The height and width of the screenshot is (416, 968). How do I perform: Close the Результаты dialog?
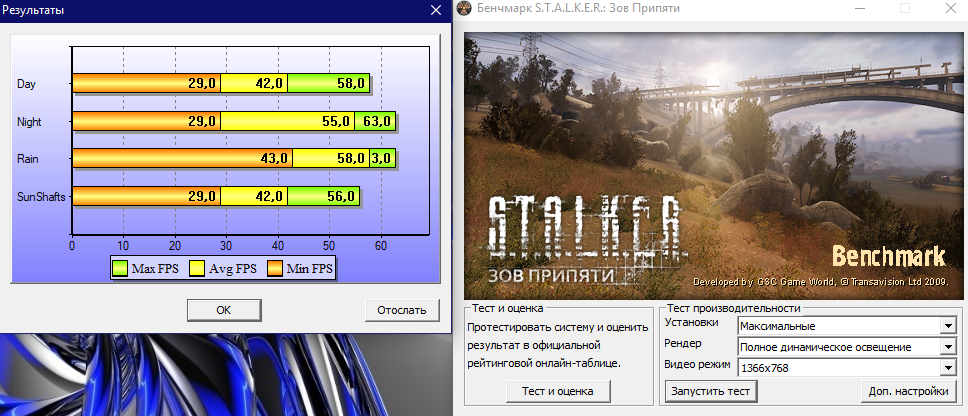[x=436, y=10]
